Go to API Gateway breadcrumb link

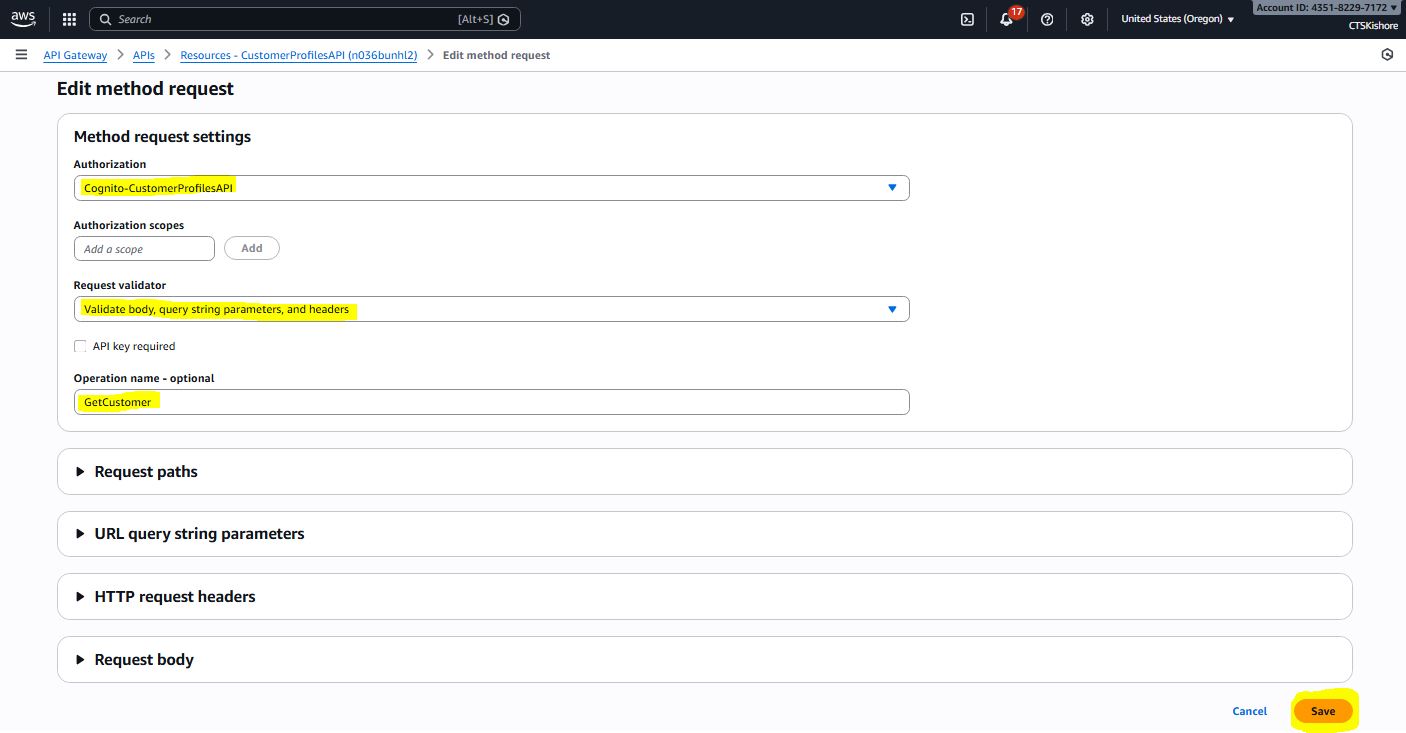point(75,55)
